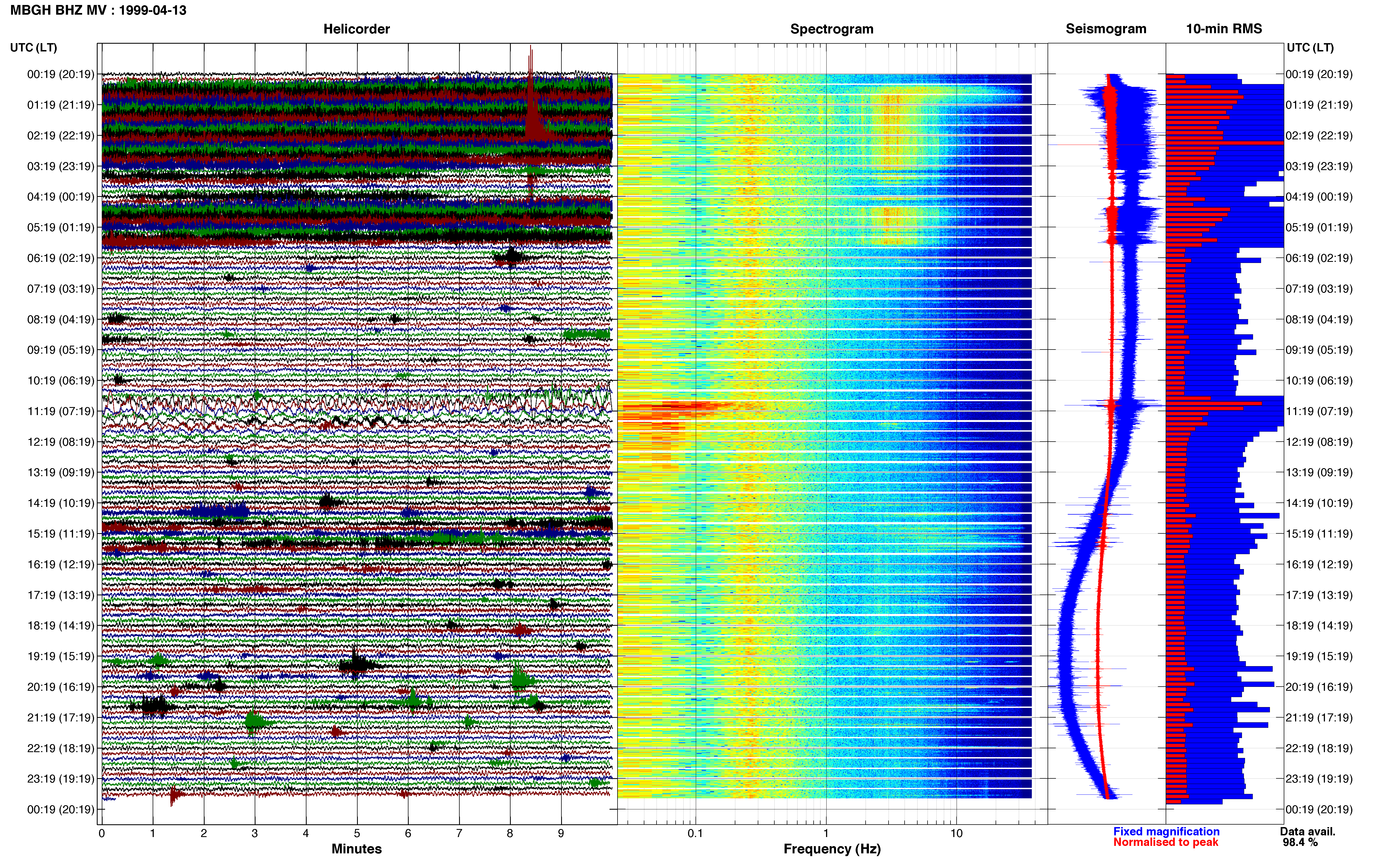Click the 'Minutes' x-axis label
The image size is (1388, 868).
356,849
